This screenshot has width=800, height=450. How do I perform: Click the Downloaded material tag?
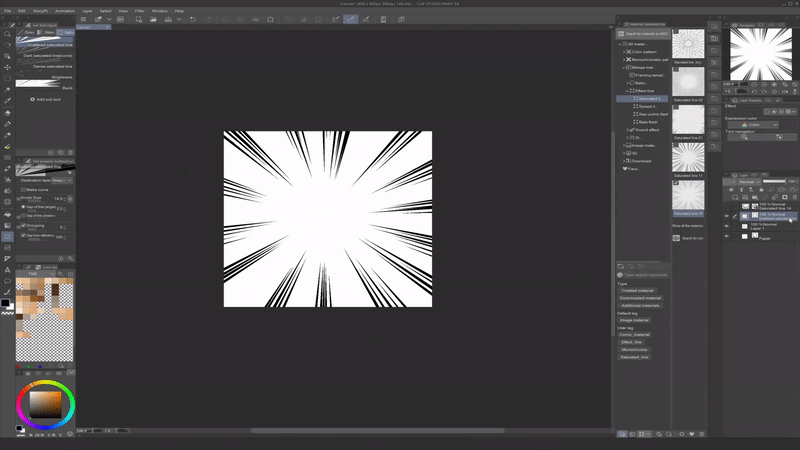coord(640,298)
